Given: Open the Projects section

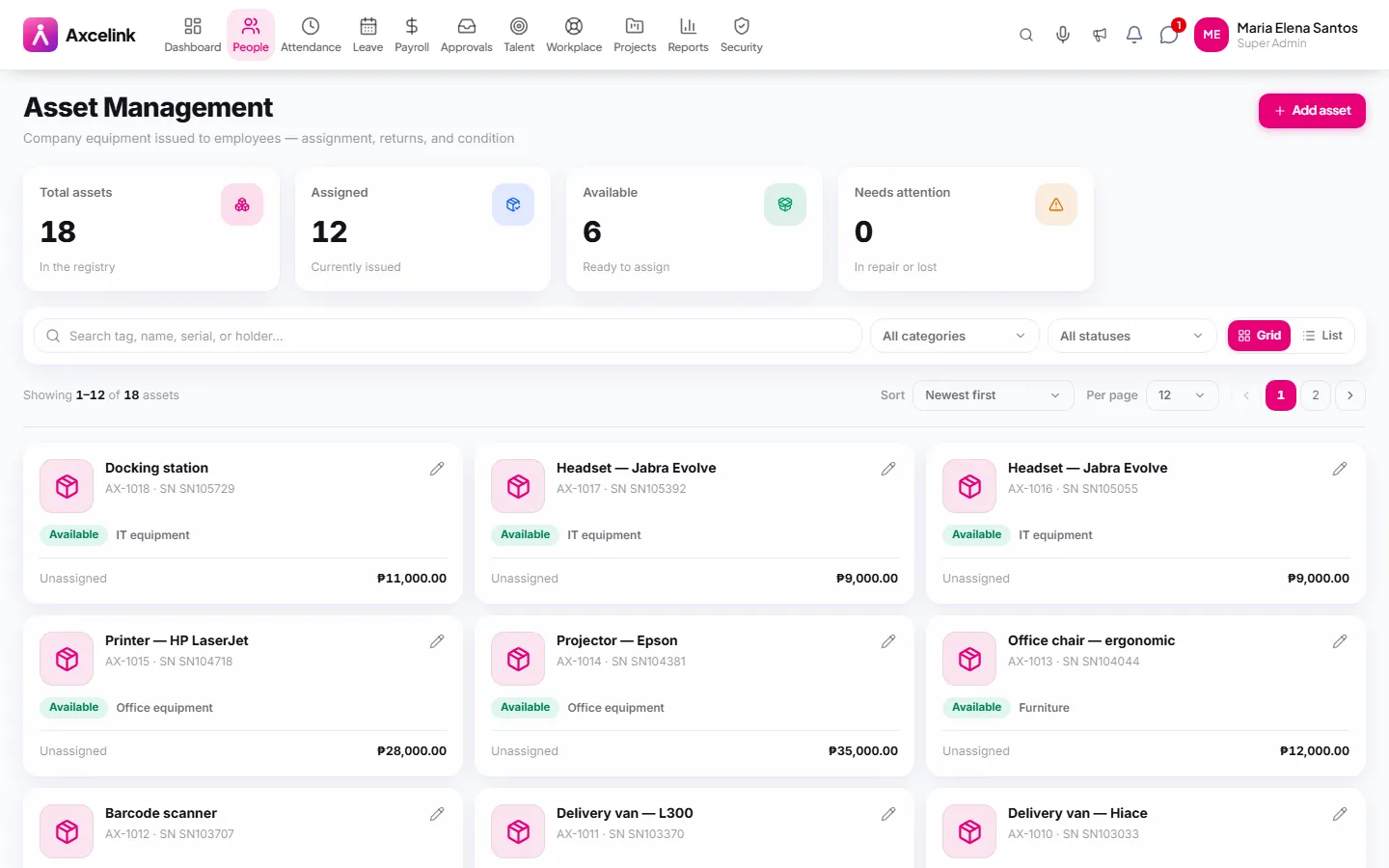Looking at the screenshot, I should coord(635,35).
